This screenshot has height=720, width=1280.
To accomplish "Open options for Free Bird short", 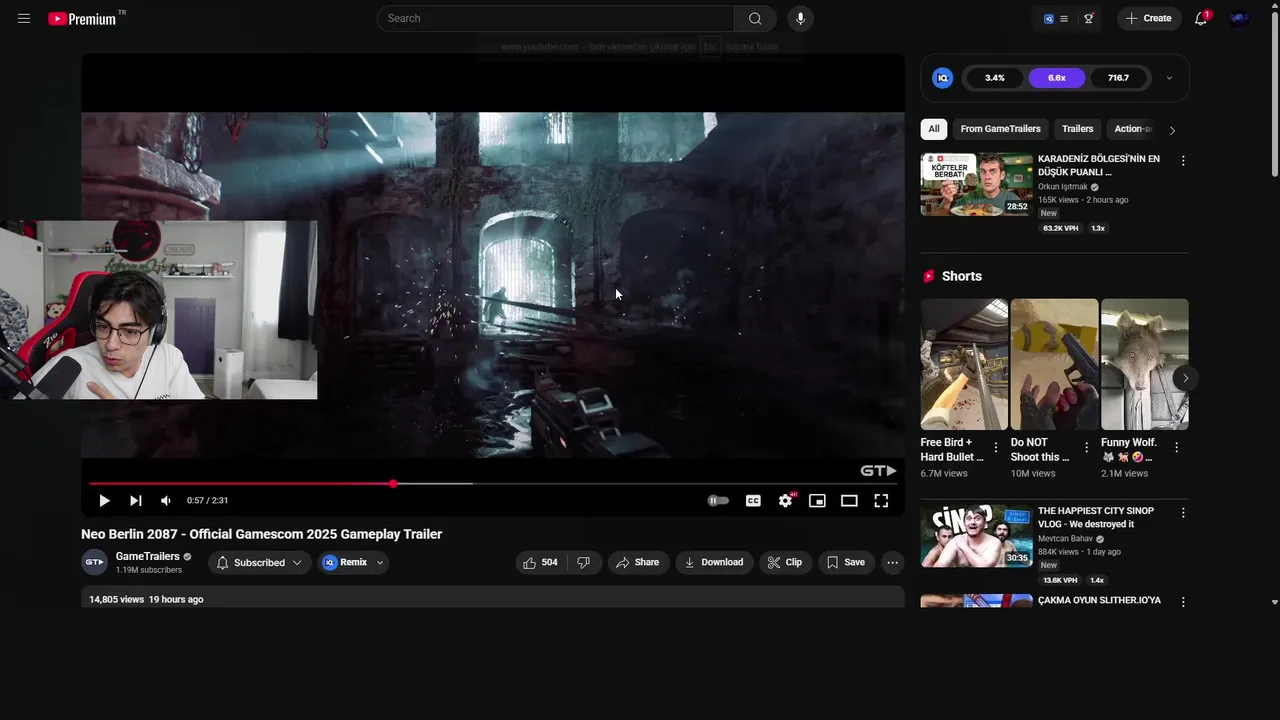I will point(995,448).
